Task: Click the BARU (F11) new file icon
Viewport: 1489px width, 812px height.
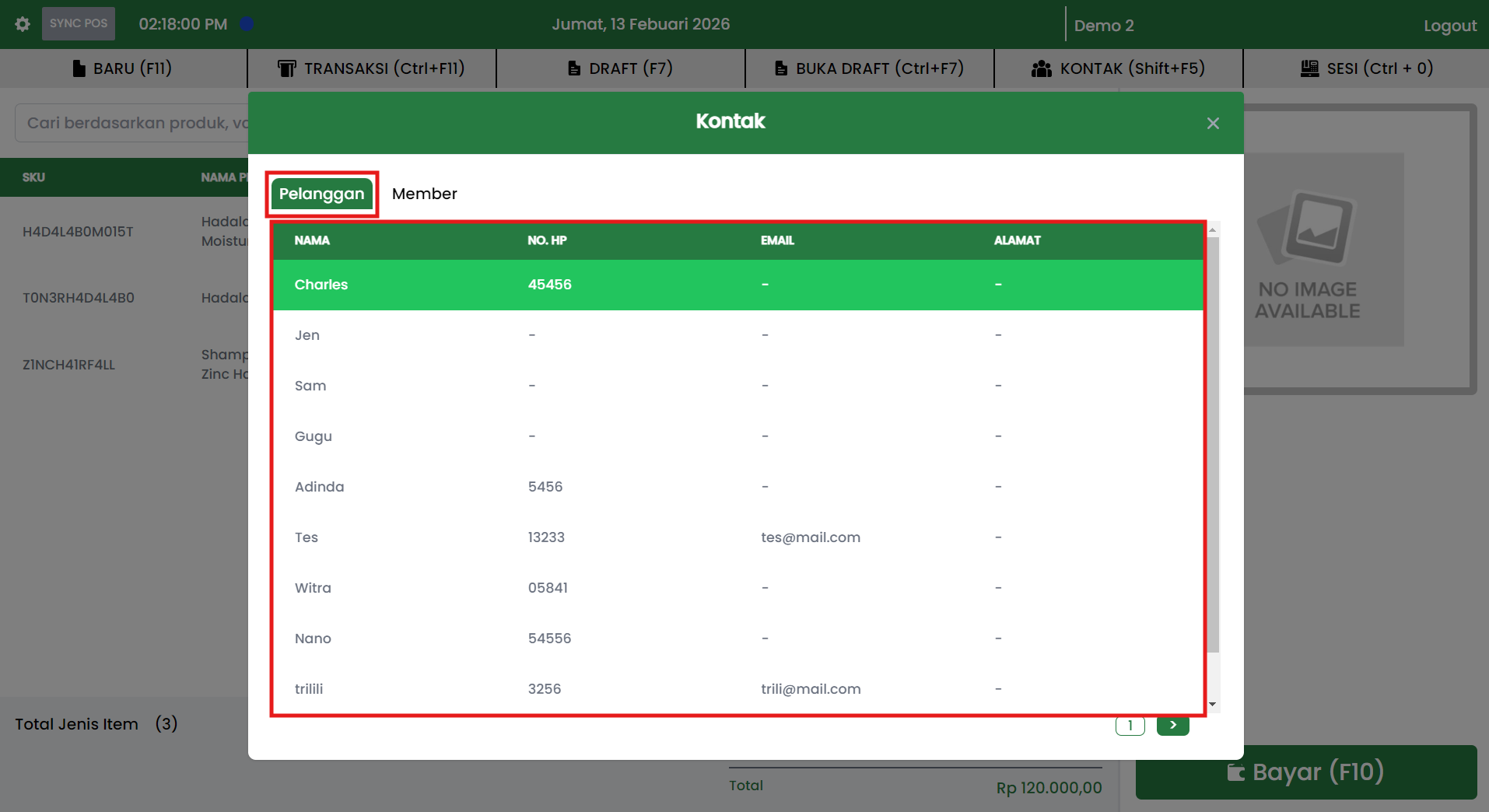Action: [79, 68]
